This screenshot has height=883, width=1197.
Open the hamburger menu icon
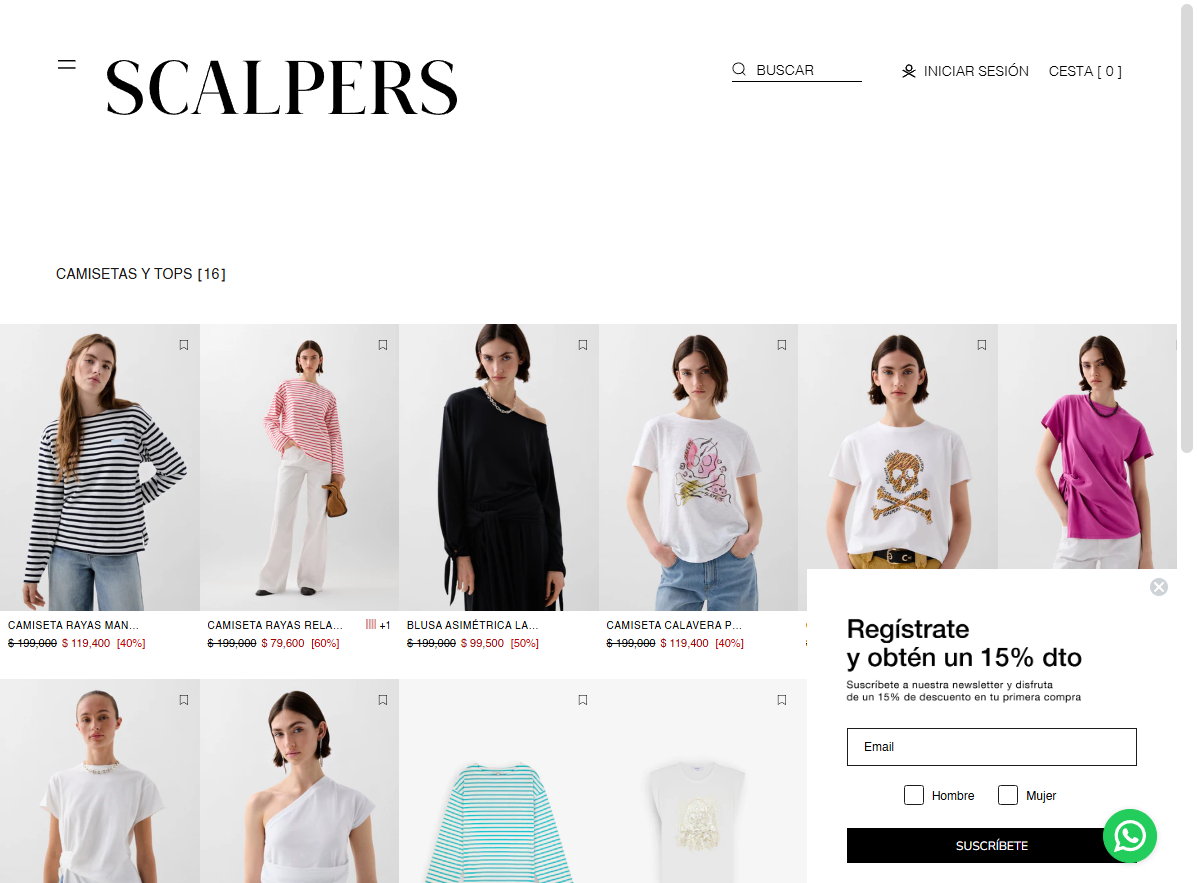coord(66,65)
